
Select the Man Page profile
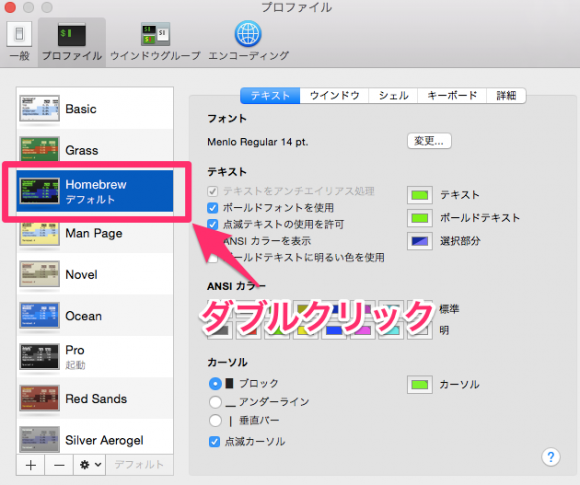(95, 234)
